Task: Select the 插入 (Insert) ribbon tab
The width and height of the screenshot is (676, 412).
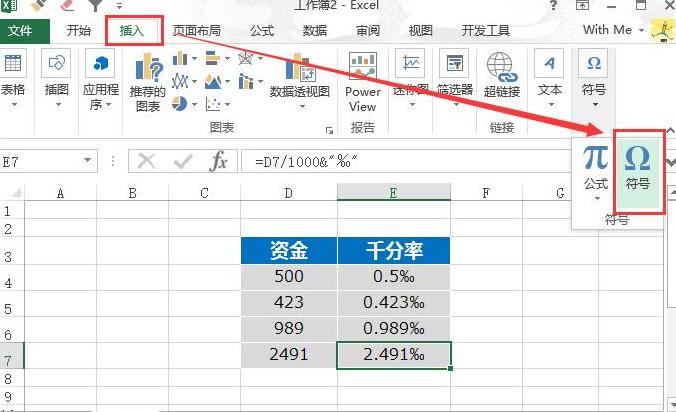Action: pyautogui.click(x=131, y=31)
